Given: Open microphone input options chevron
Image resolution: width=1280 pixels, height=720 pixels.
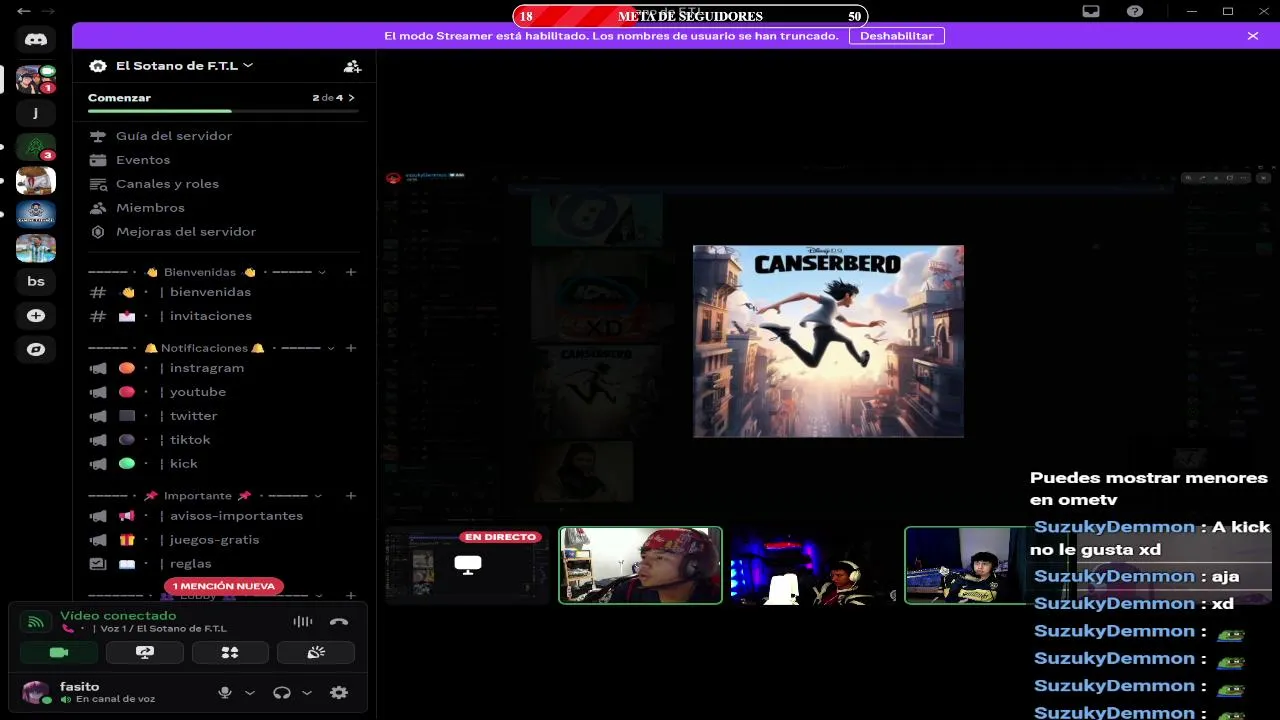Looking at the screenshot, I should tap(250, 692).
